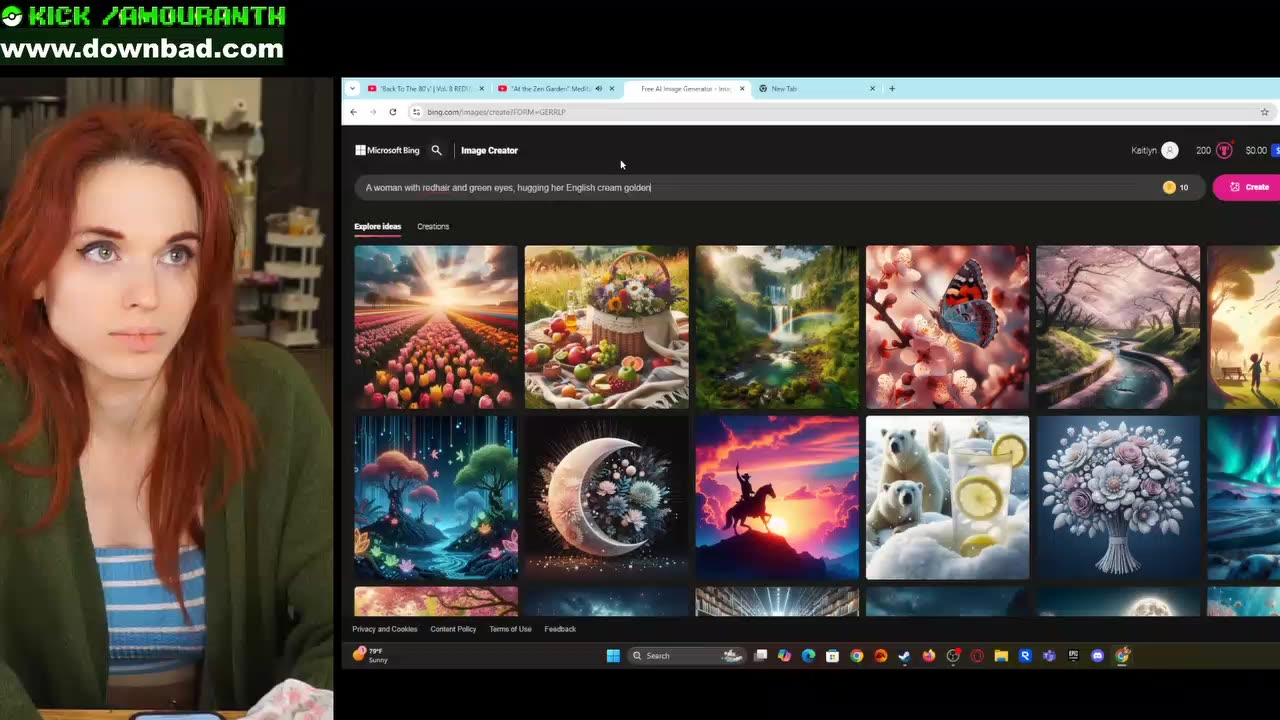The width and height of the screenshot is (1280, 720).
Task: View site information icon in address bar
Action: pyautogui.click(x=416, y=112)
